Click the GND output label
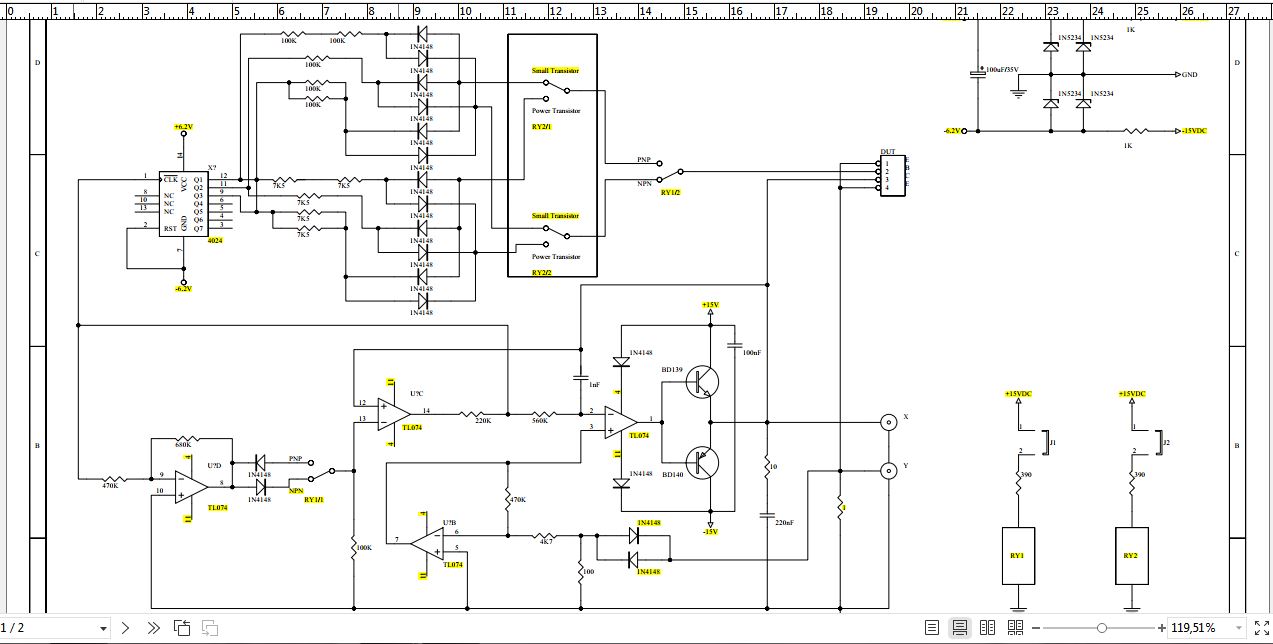 tap(1189, 74)
